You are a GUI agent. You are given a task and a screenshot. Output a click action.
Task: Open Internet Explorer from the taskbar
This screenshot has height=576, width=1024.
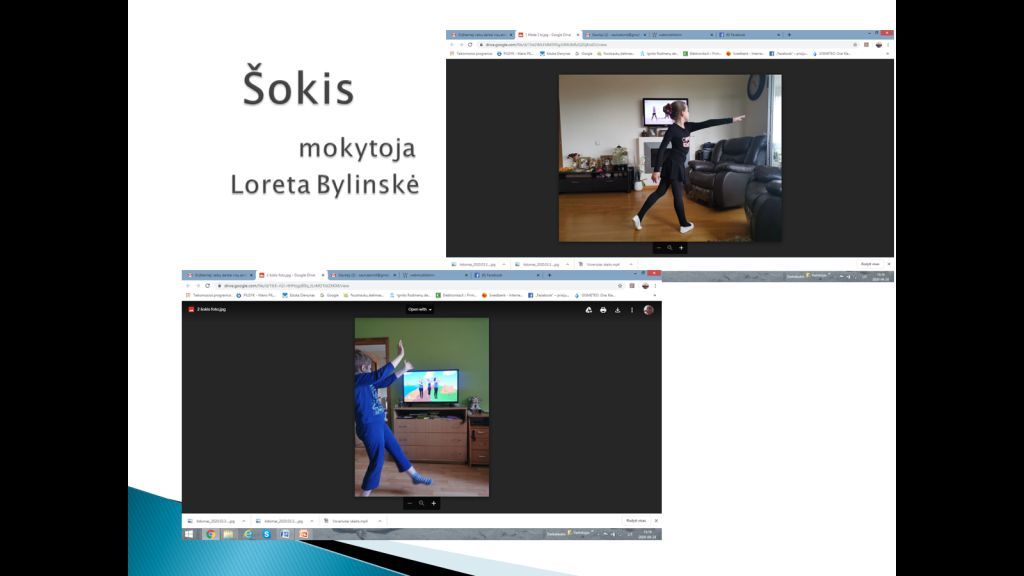(x=248, y=534)
